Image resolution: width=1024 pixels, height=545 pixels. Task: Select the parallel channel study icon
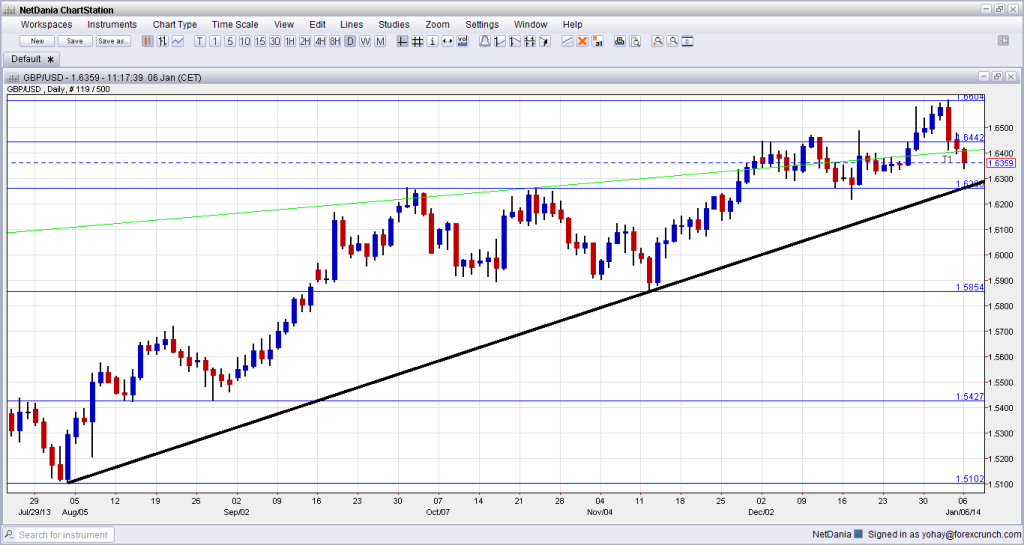530,41
